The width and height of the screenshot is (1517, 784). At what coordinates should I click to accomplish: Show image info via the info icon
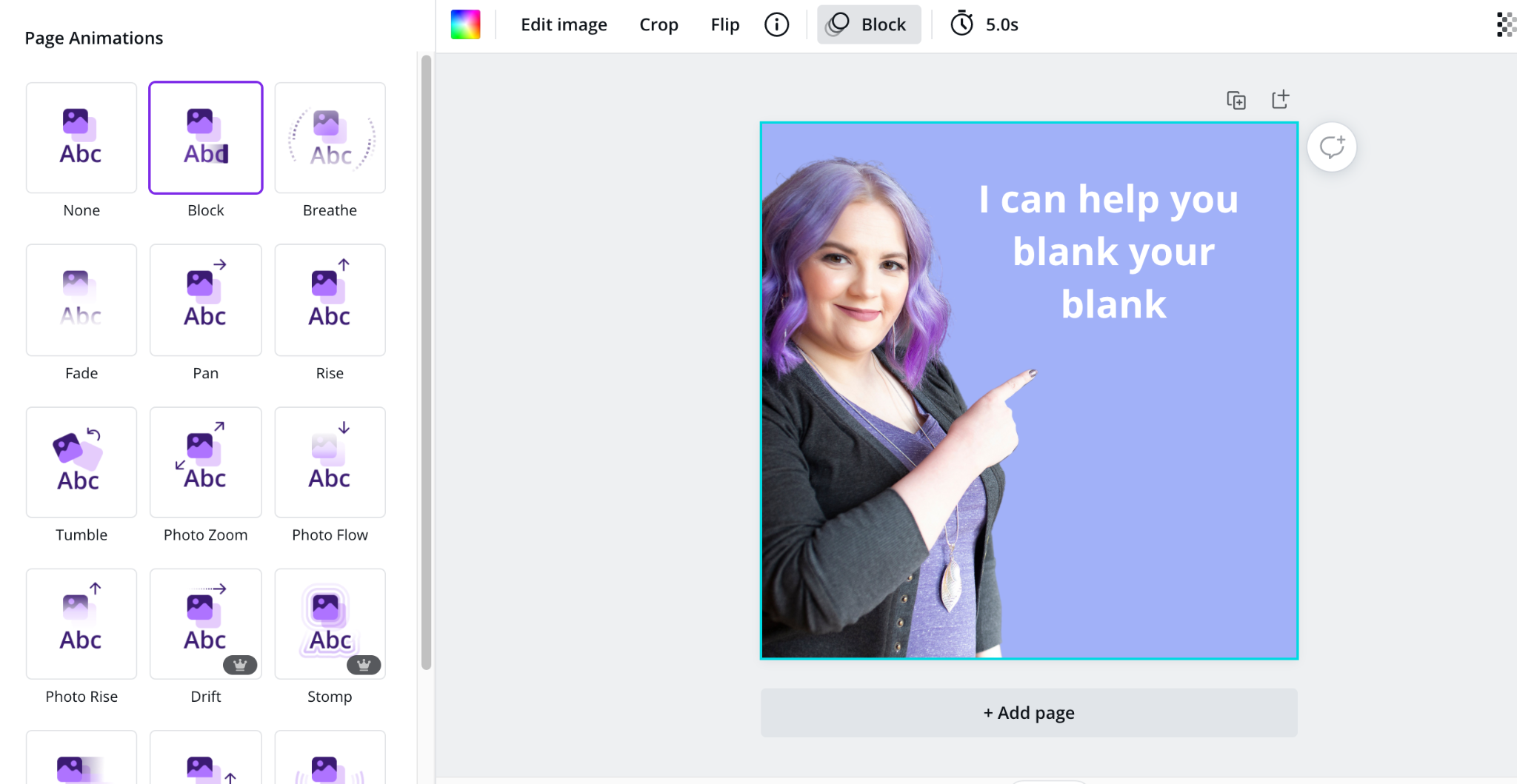tap(776, 24)
